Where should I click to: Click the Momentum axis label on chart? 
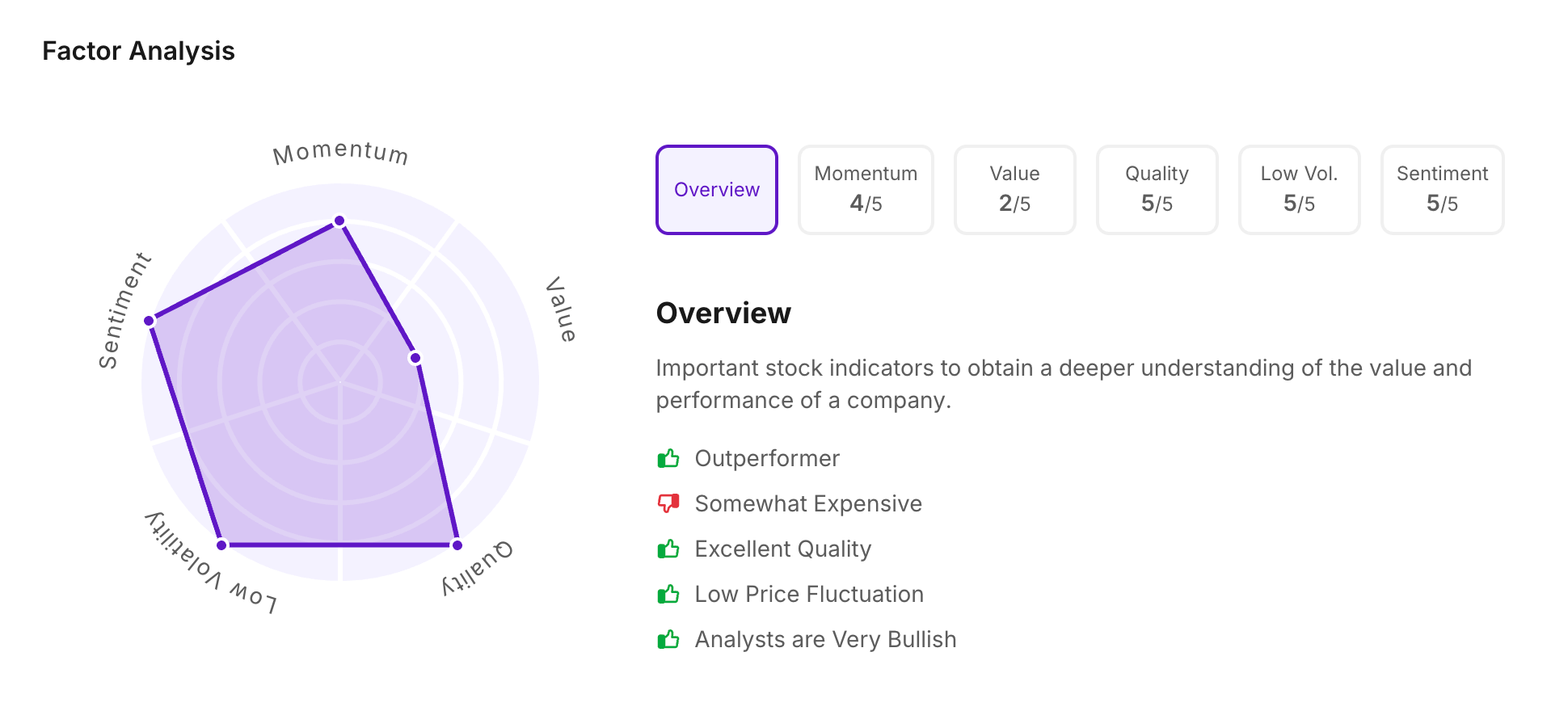(340, 153)
